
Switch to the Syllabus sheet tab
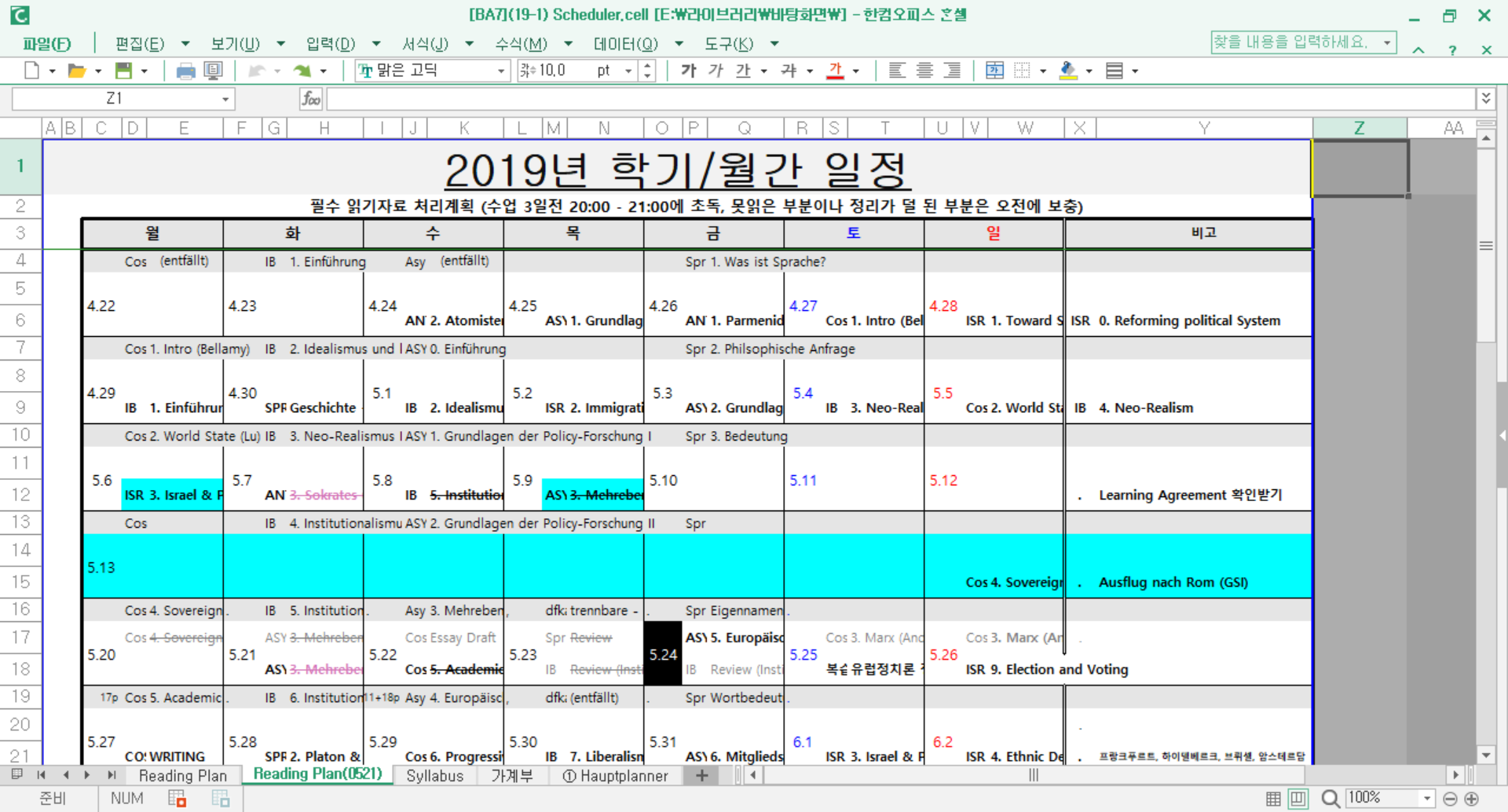[x=434, y=776]
